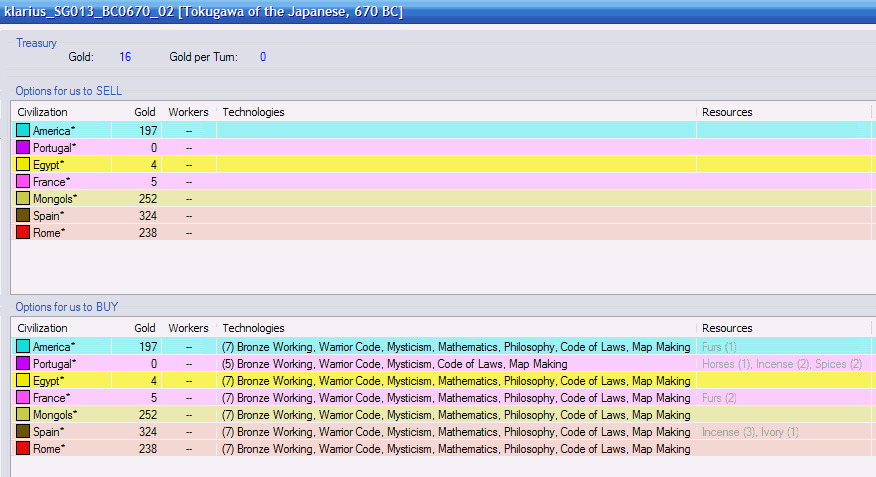Click France's Furs (2) resource entry
The height and width of the screenshot is (477, 876).
pyautogui.click(x=719, y=398)
